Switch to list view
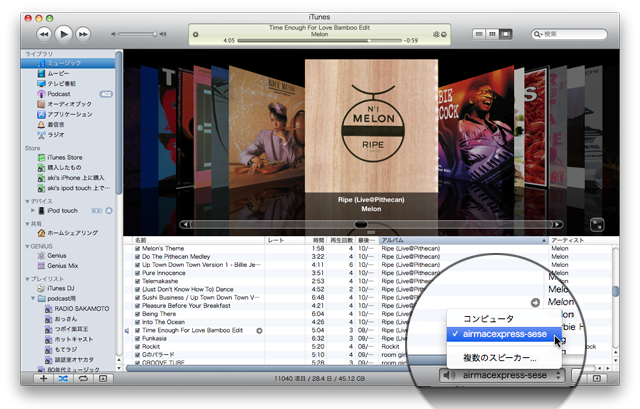This screenshot has width=640, height=409. coord(479,34)
